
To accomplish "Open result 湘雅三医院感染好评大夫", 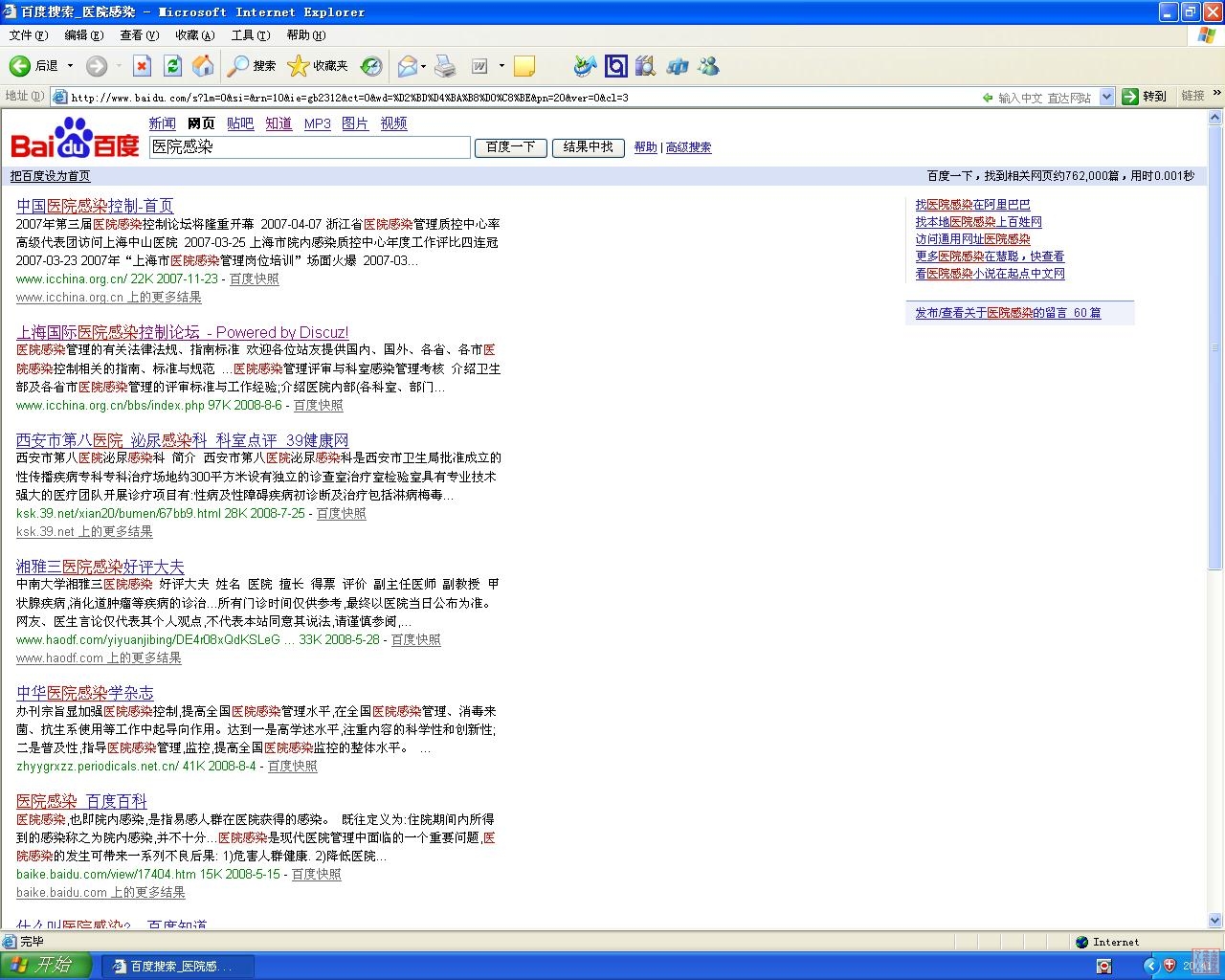I will pyautogui.click(x=100, y=567).
